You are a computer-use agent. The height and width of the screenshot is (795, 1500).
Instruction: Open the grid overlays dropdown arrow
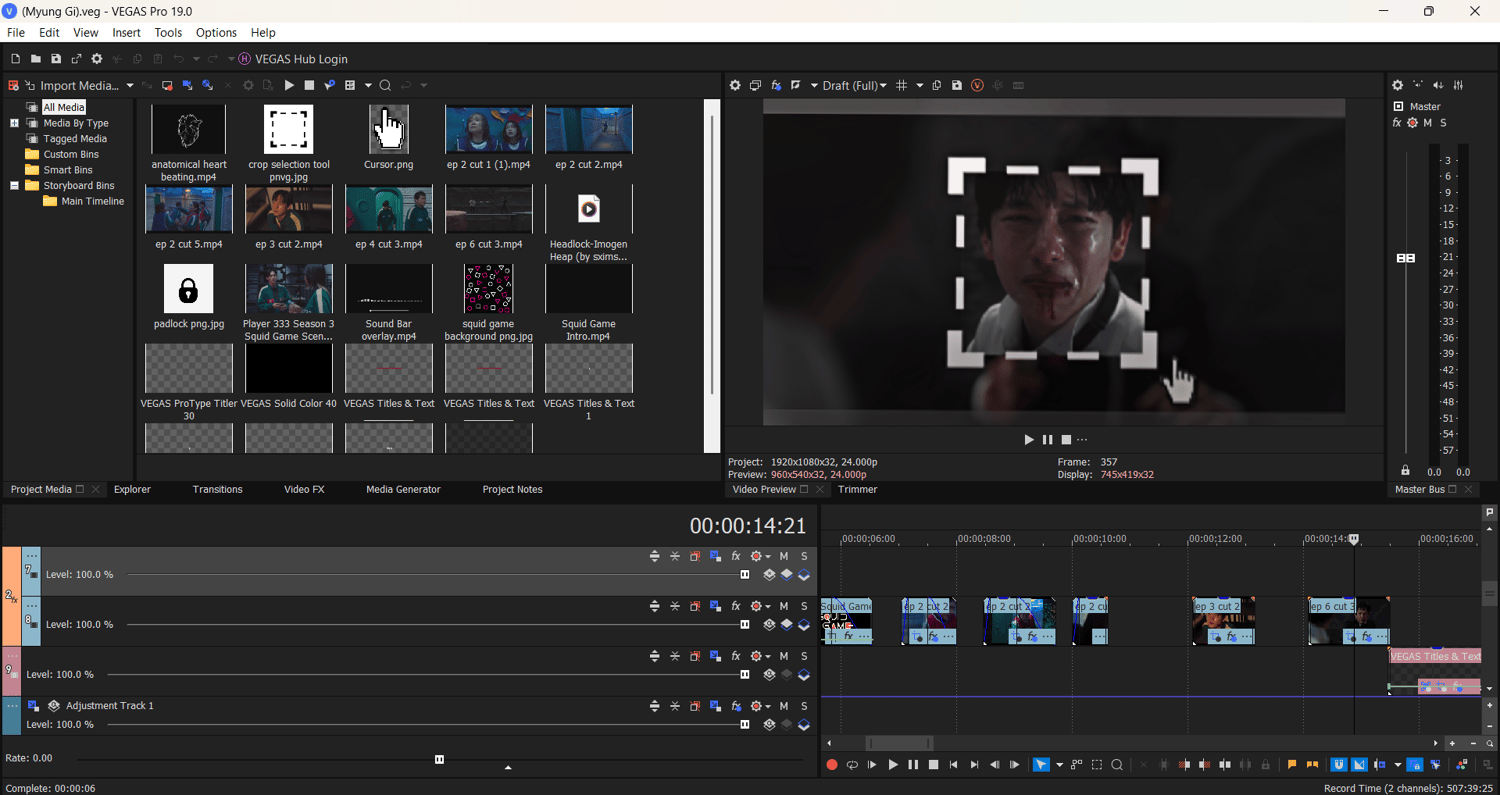coord(920,86)
